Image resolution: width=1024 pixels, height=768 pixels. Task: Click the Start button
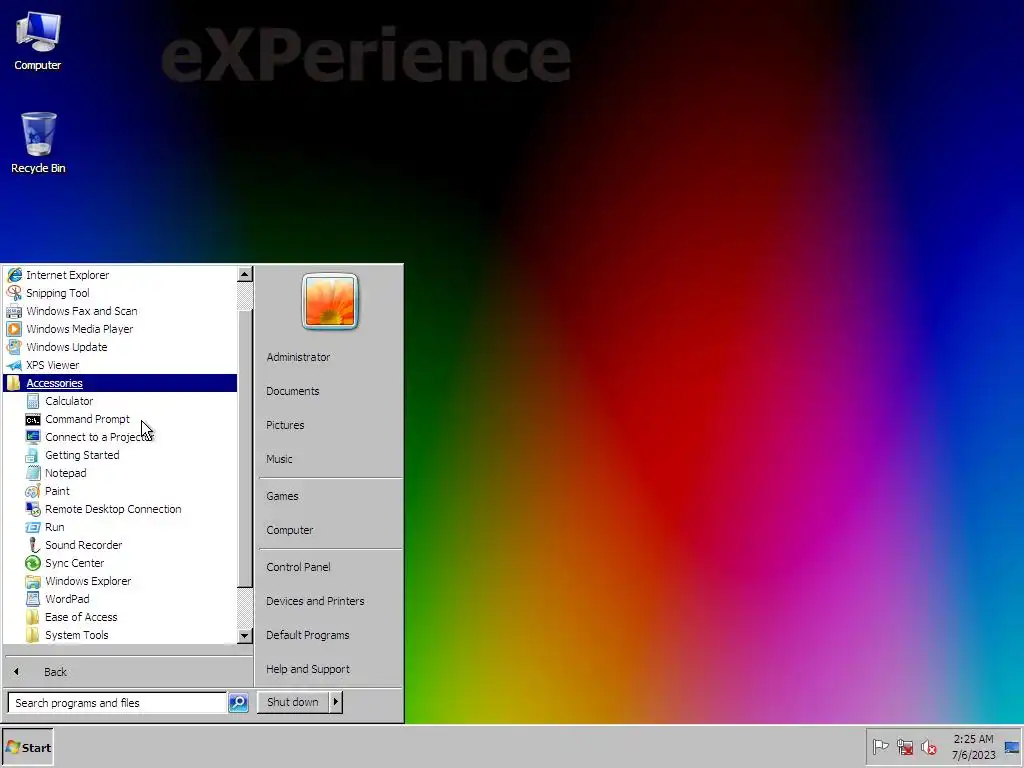[x=28, y=747]
